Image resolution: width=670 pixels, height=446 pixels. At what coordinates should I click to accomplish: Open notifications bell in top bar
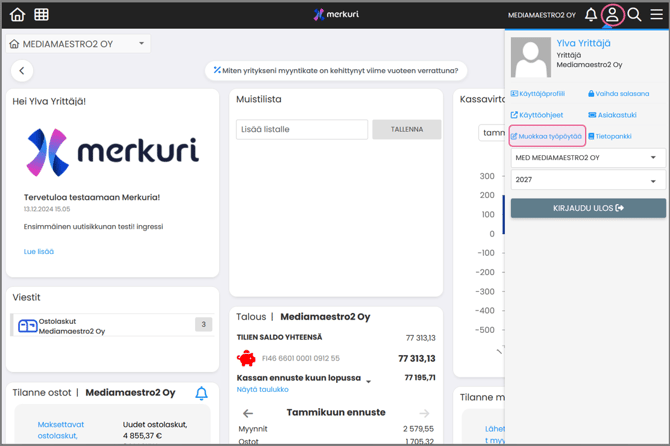591,15
